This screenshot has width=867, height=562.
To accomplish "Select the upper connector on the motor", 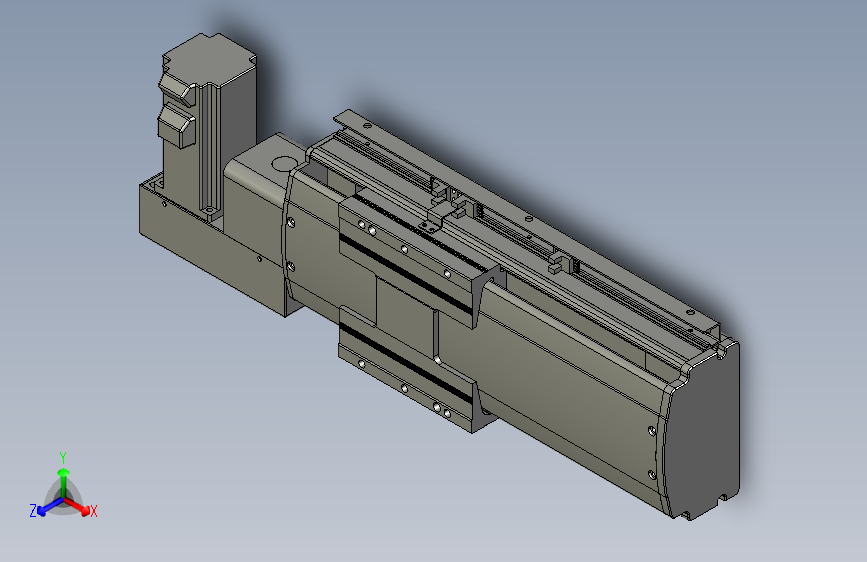I will tap(178, 90).
